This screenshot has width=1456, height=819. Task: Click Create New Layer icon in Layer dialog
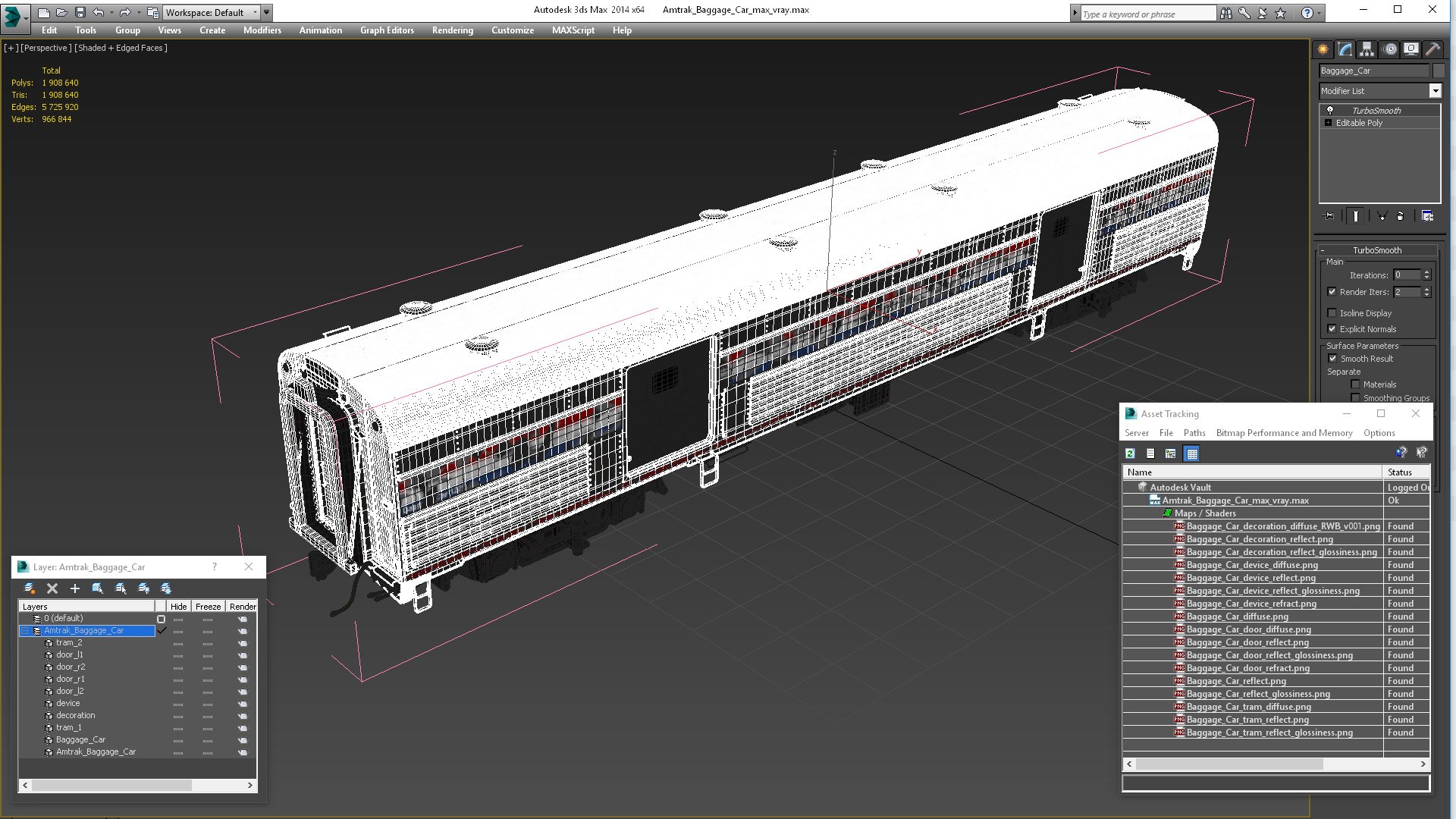coord(30,588)
